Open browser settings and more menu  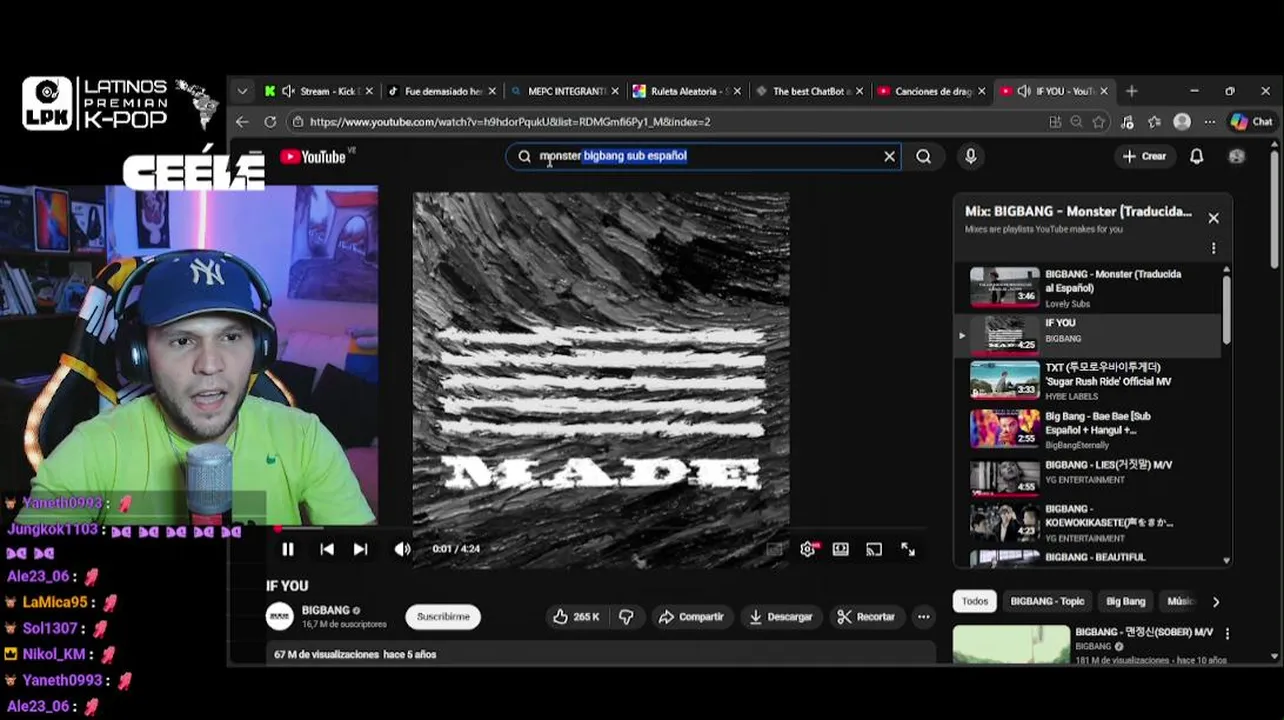tap(1210, 122)
